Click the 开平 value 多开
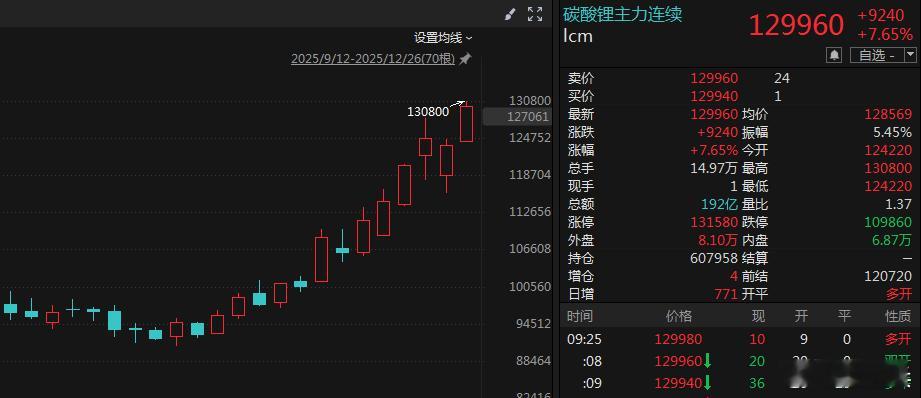Viewport: 921px width, 398px height. tap(899, 294)
